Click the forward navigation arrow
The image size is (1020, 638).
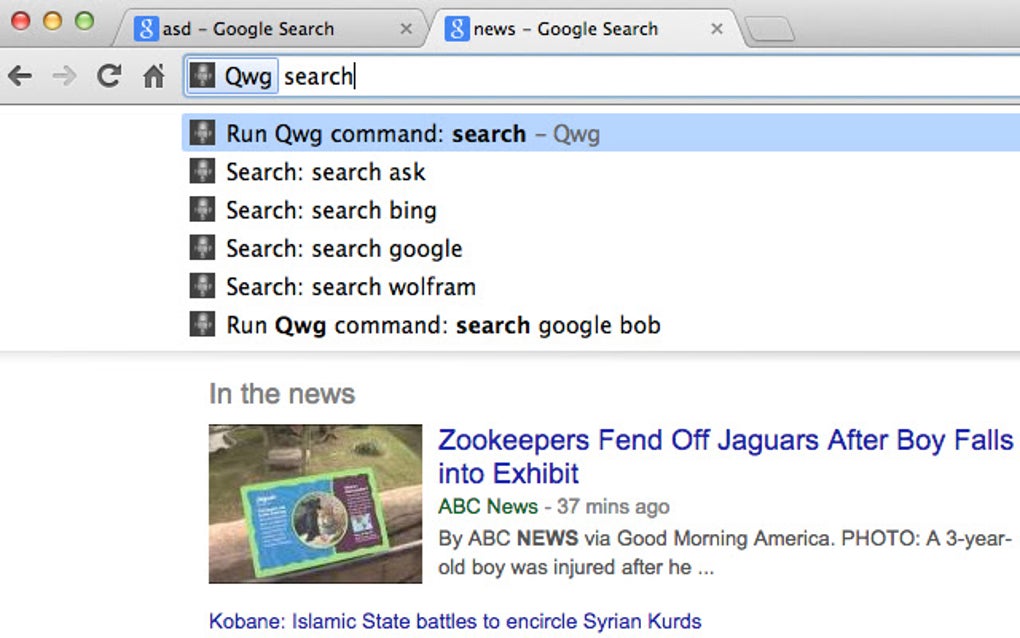(63, 76)
